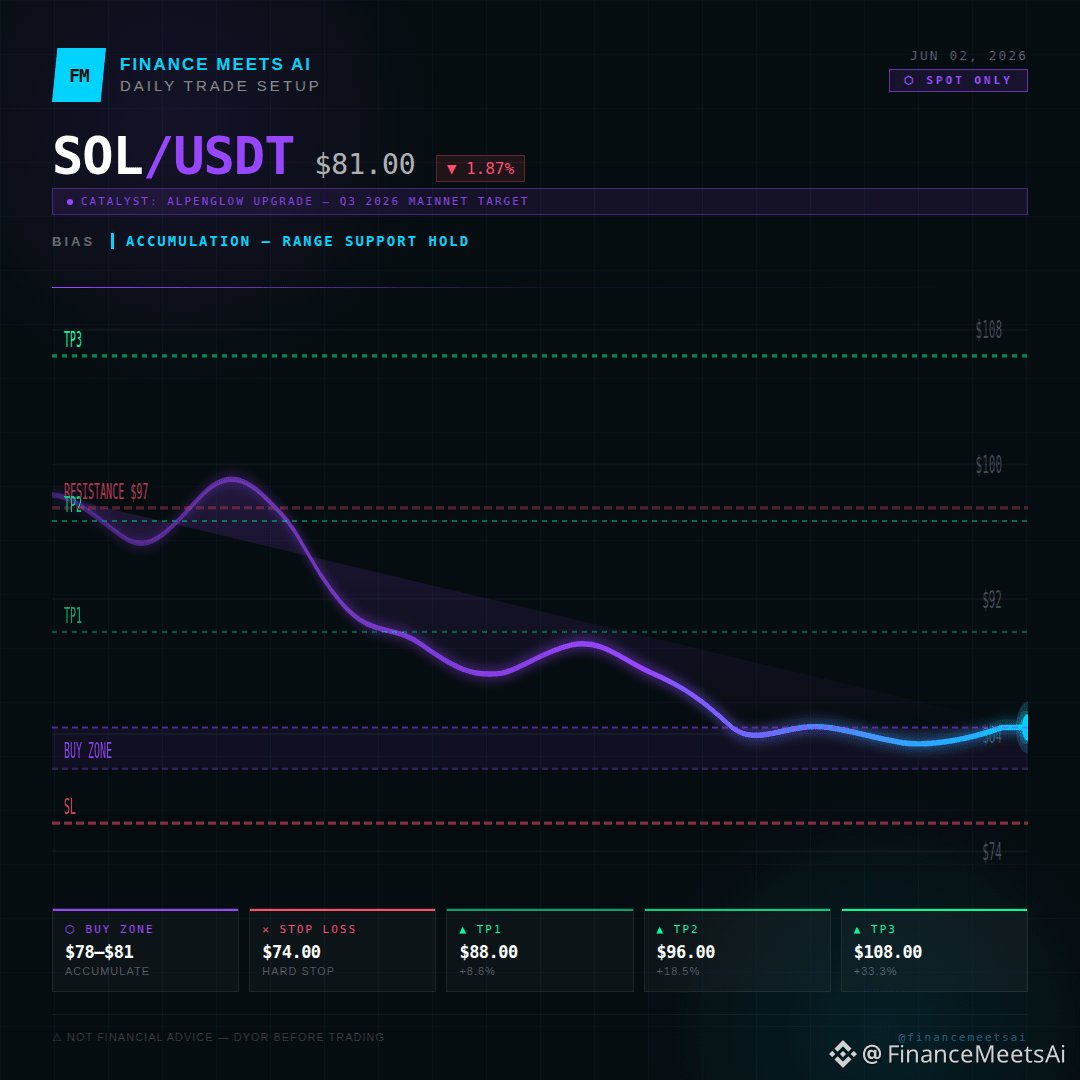Viewport: 1080px width, 1080px height.
Task: Click the red down-triangle in 1.87% badge
Action: 452,169
